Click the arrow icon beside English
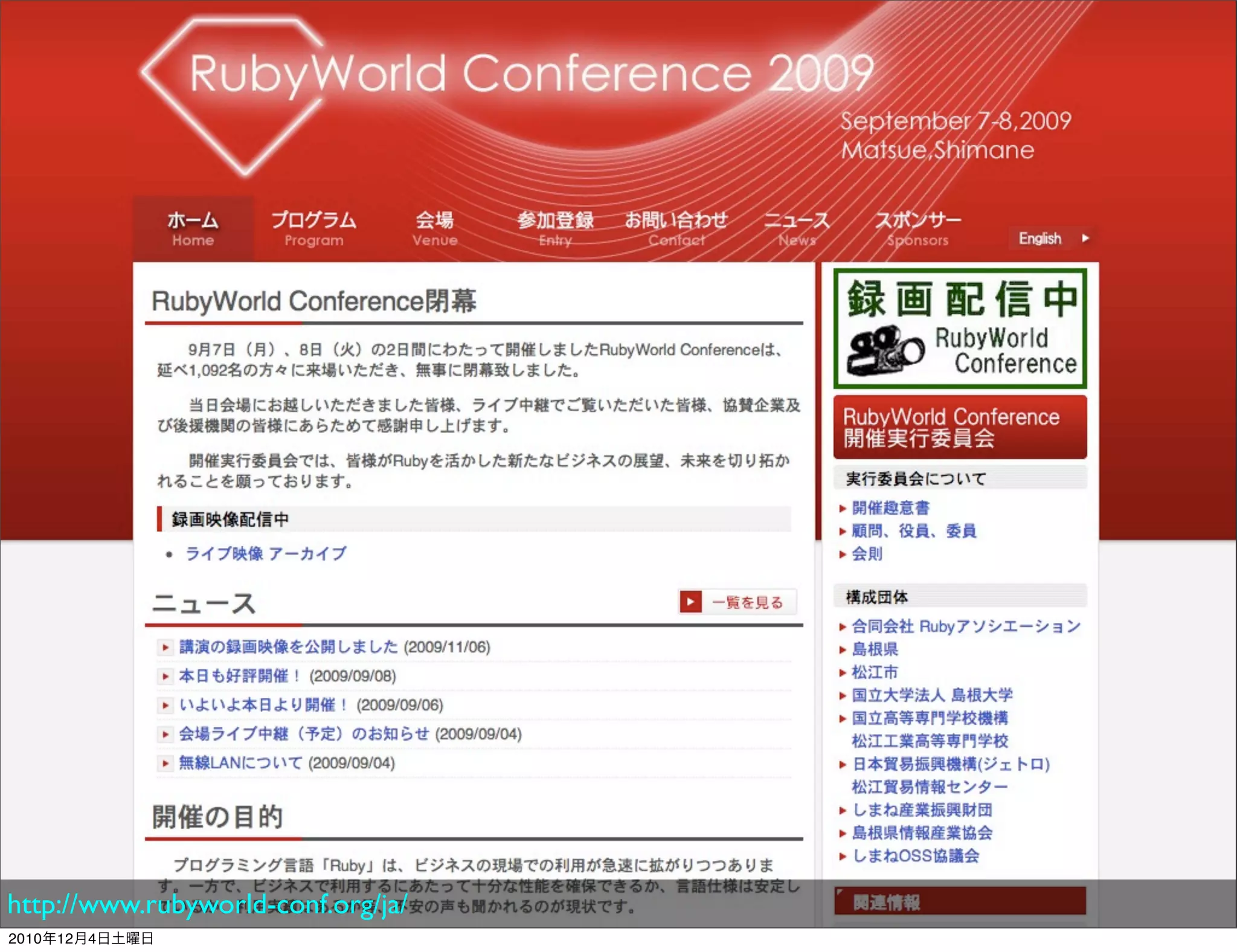Image resolution: width=1237 pixels, height=952 pixels. point(1085,238)
